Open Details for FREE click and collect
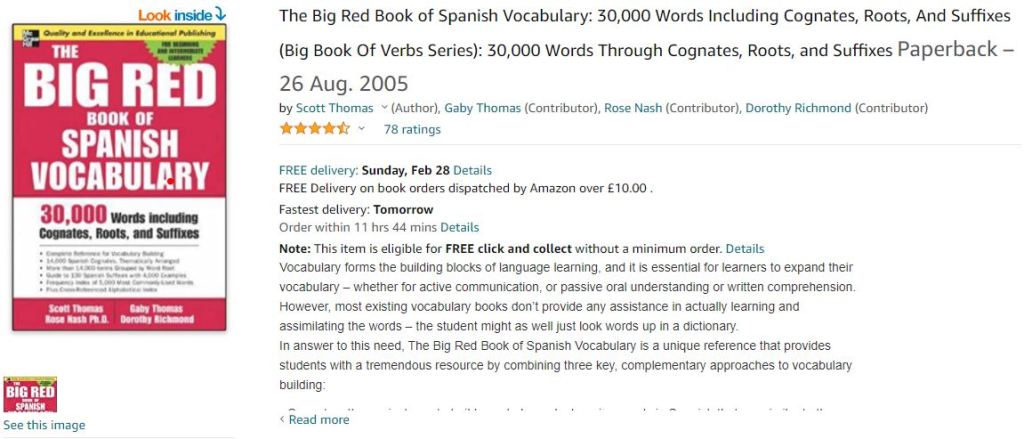The image size is (1024, 439). point(745,248)
